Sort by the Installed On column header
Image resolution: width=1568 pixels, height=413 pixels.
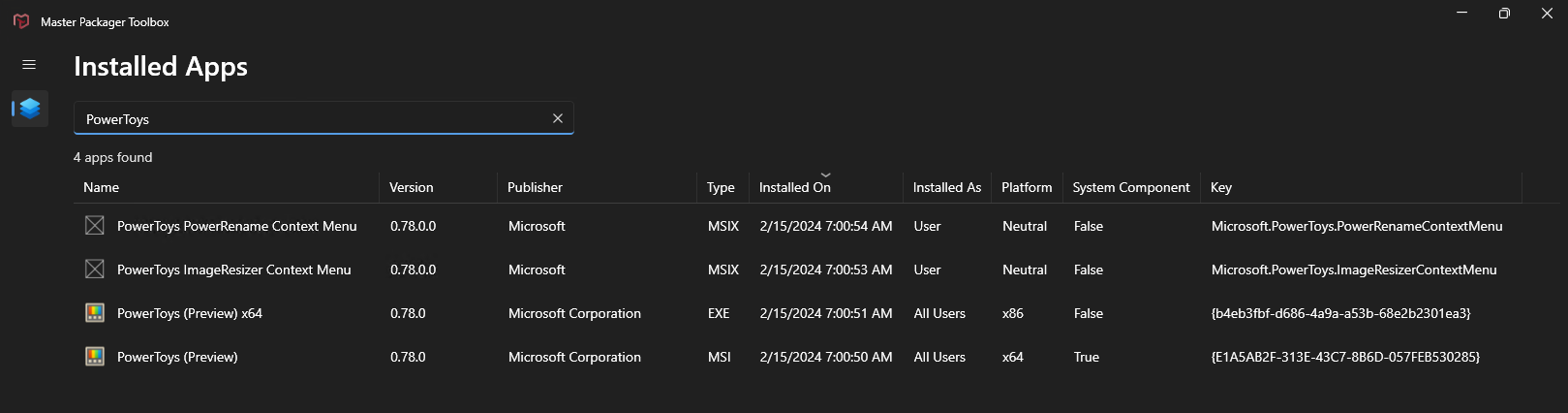click(826, 187)
